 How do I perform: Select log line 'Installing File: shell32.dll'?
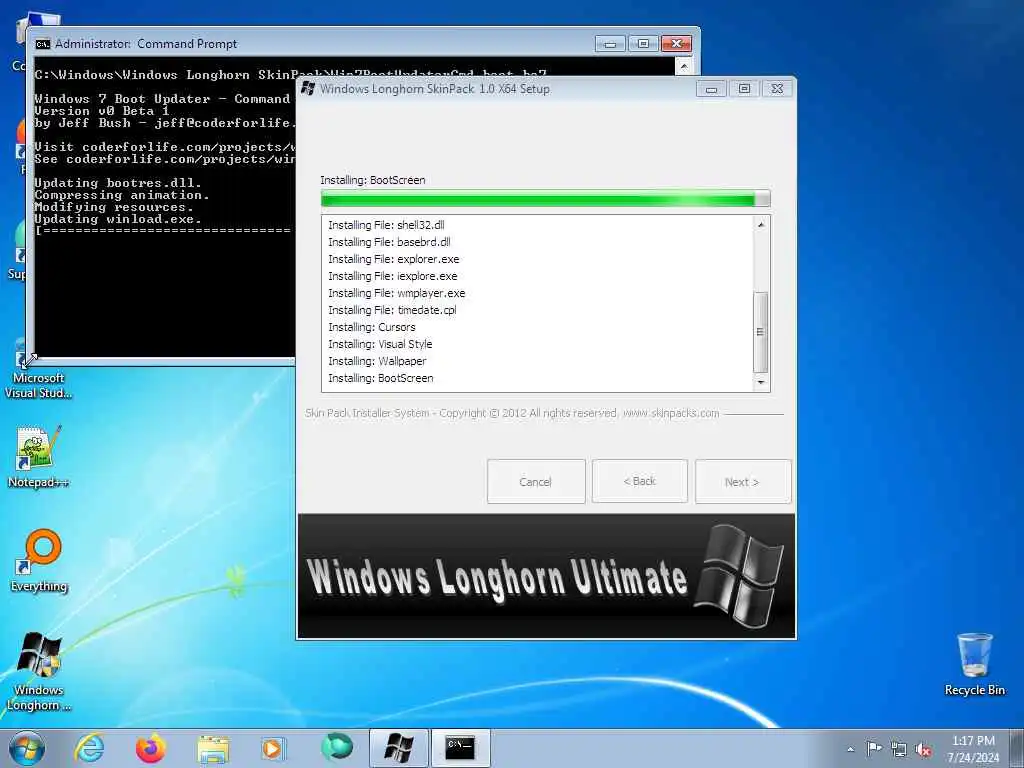[x=386, y=225]
